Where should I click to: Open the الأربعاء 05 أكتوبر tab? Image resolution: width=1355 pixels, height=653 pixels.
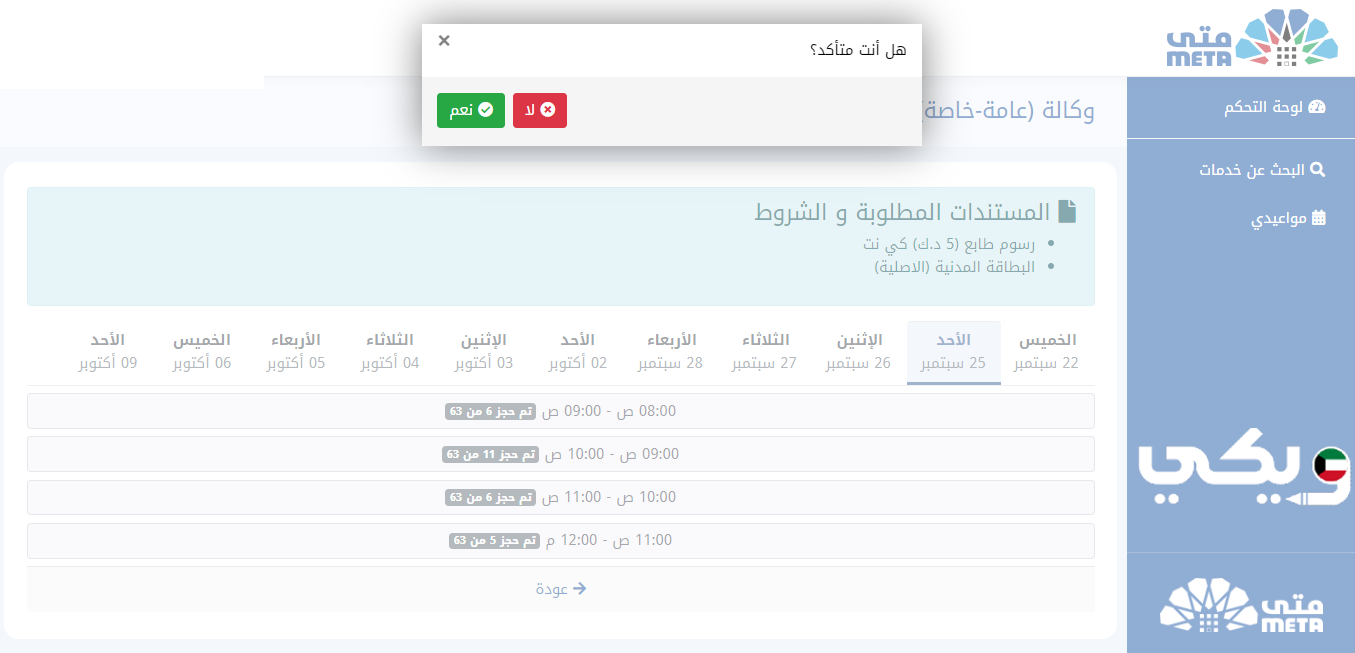click(296, 352)
